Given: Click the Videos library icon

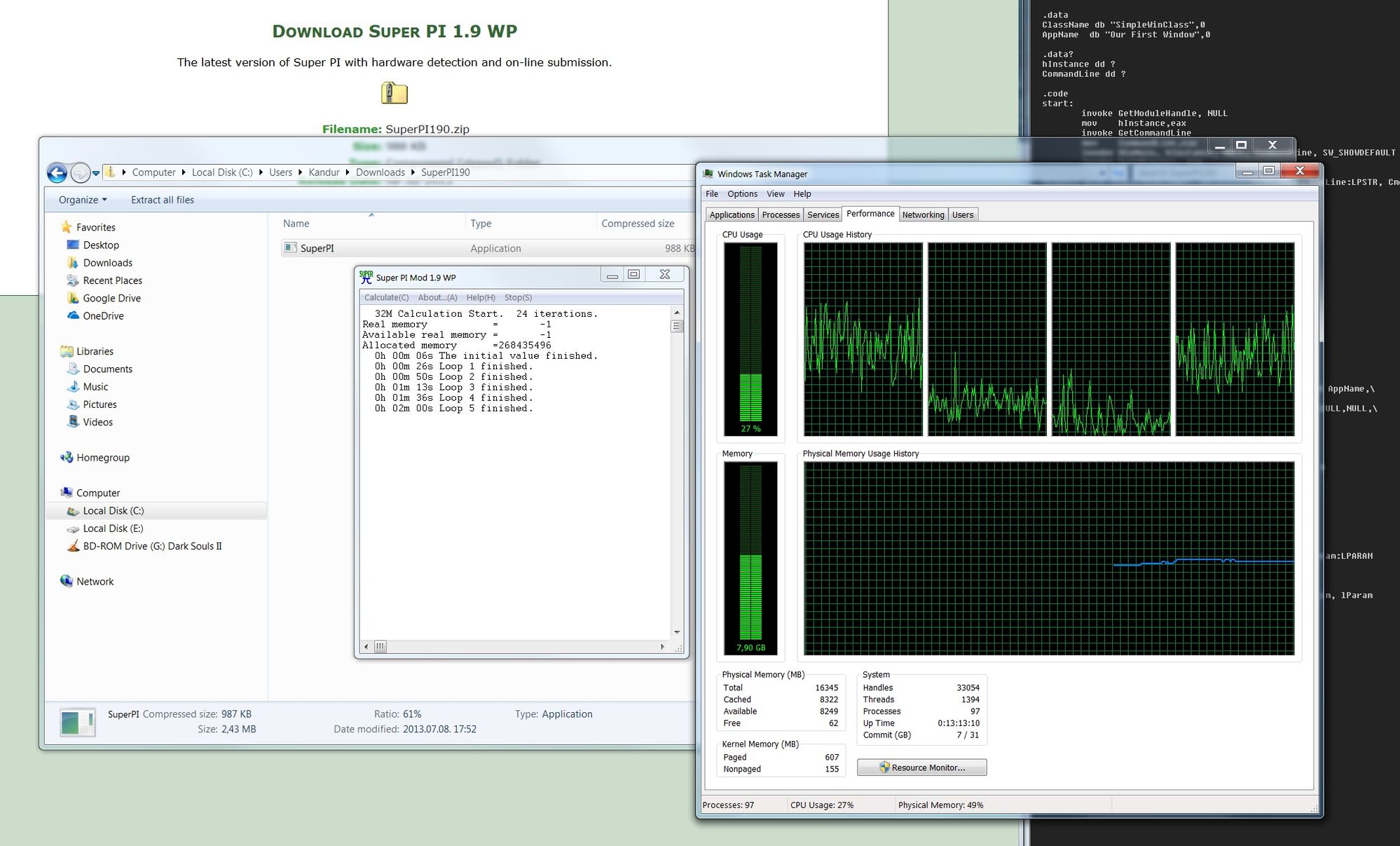Looking at the screenshot, I should click(x=73, y=422).
